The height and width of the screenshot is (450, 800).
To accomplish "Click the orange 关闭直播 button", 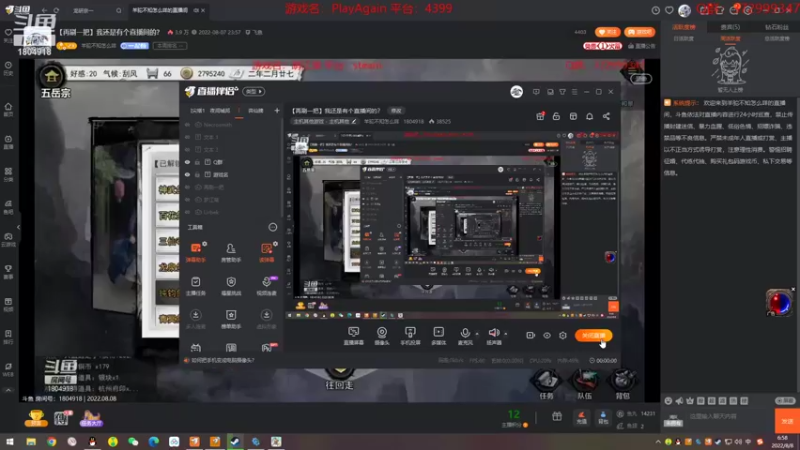I will coord(593,335).
